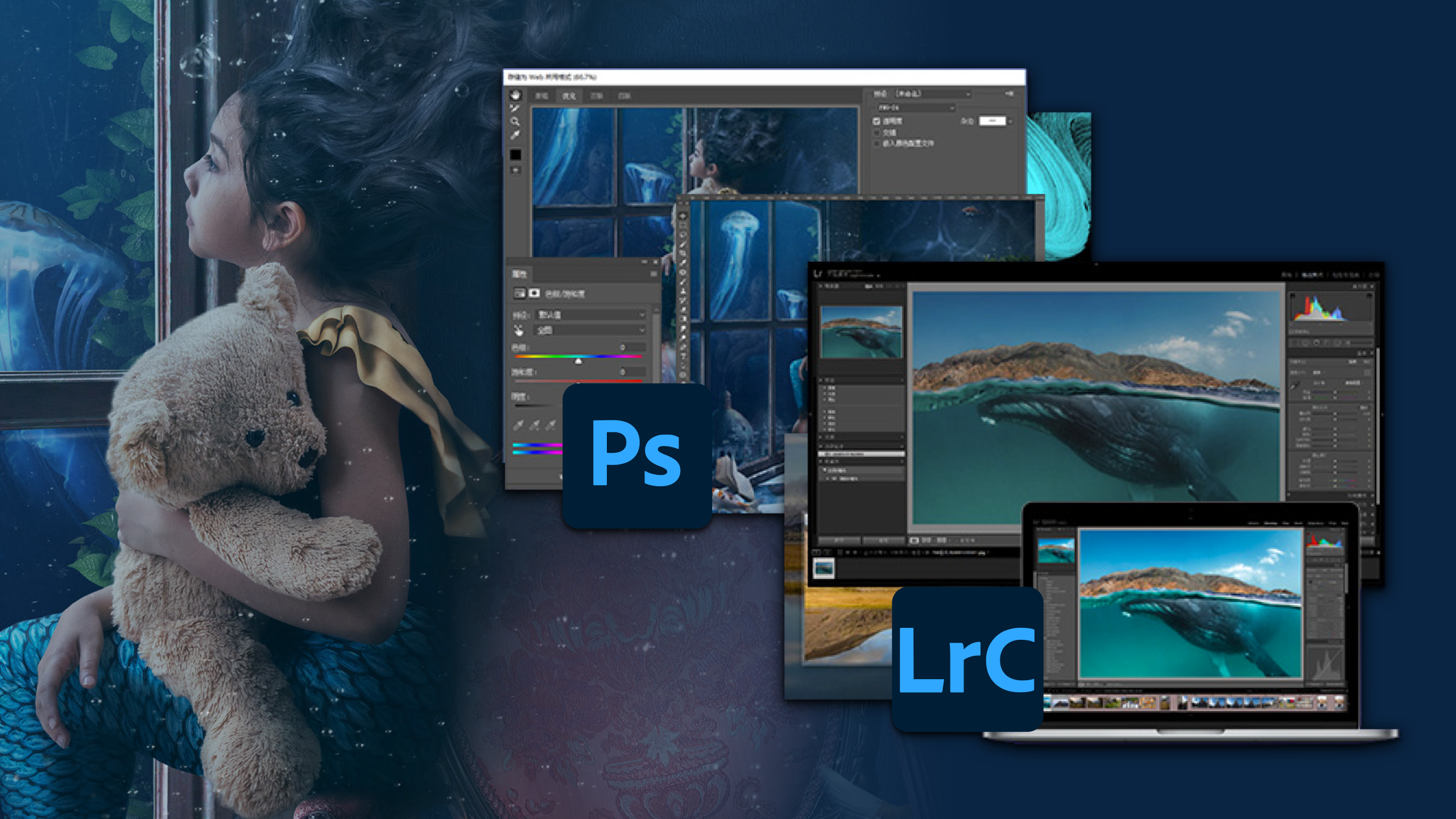Viewport: 1456px width, 819px height.
Task: Select the Move tool in Photoshop toolbar
Action: [682, 216]
